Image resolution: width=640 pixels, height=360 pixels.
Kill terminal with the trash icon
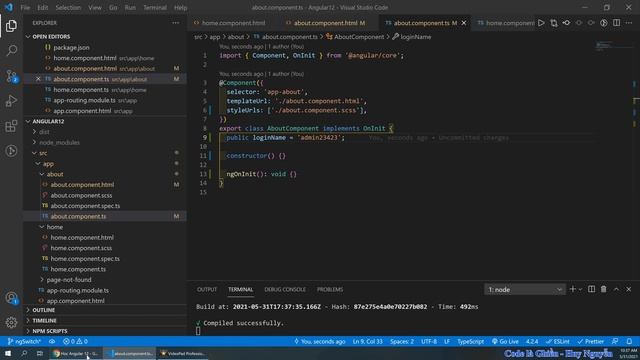604,289
